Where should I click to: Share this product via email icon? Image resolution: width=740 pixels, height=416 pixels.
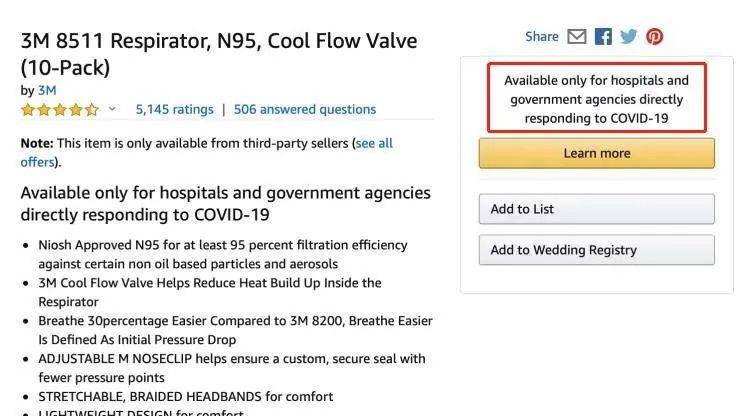[x=576, y=36]
